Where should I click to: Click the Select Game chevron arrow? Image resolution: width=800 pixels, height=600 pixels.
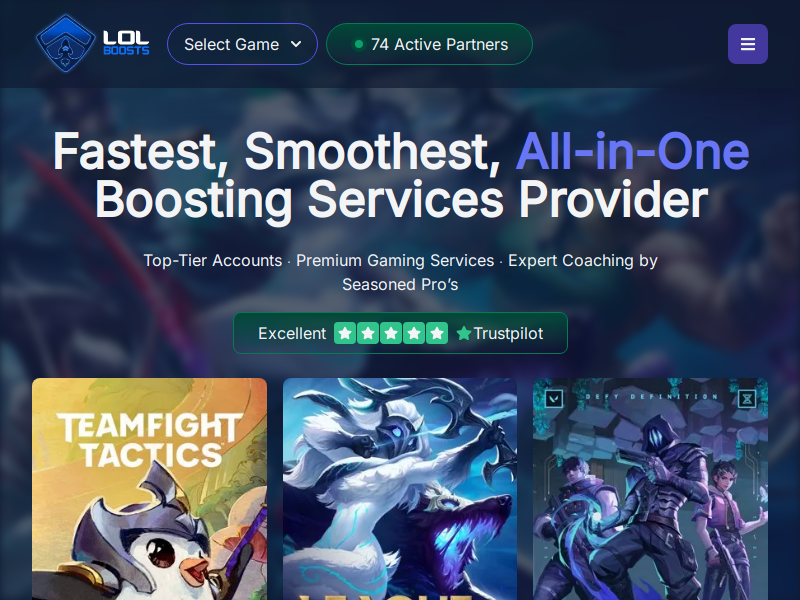click(296, 44)
